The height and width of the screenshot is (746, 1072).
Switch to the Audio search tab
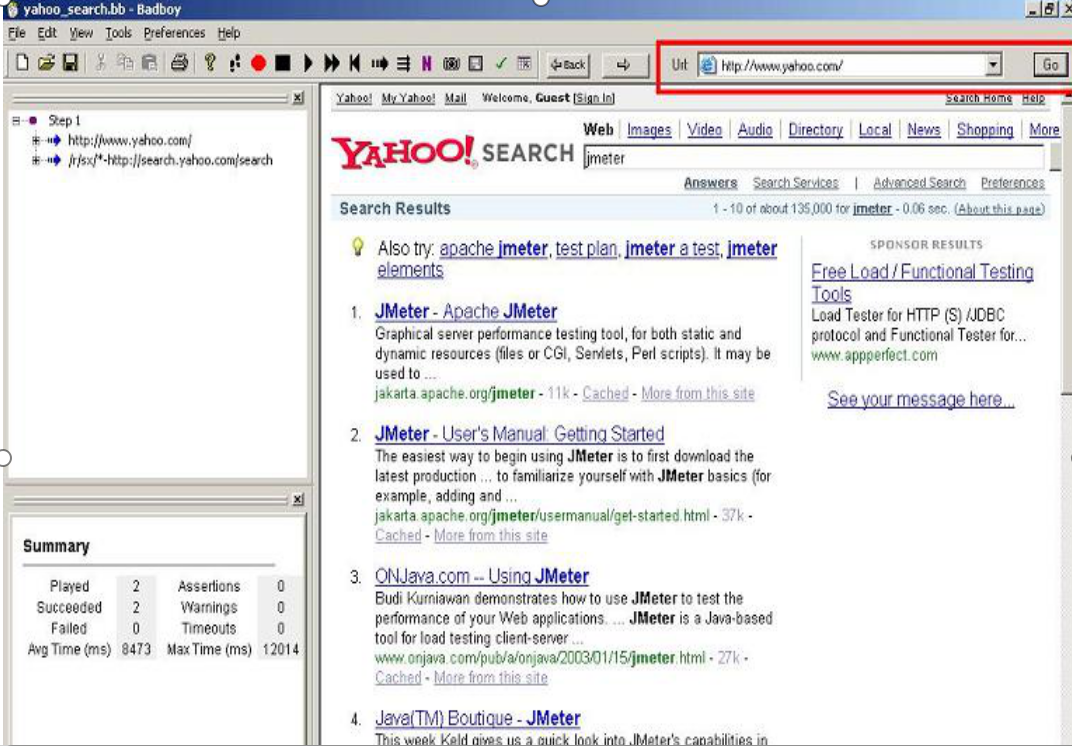(755, 129)
